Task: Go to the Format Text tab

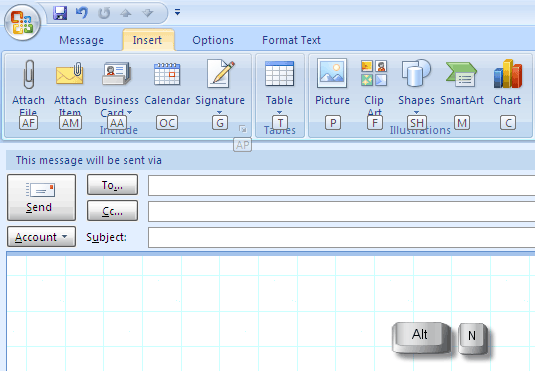Action: coord(291,40)
